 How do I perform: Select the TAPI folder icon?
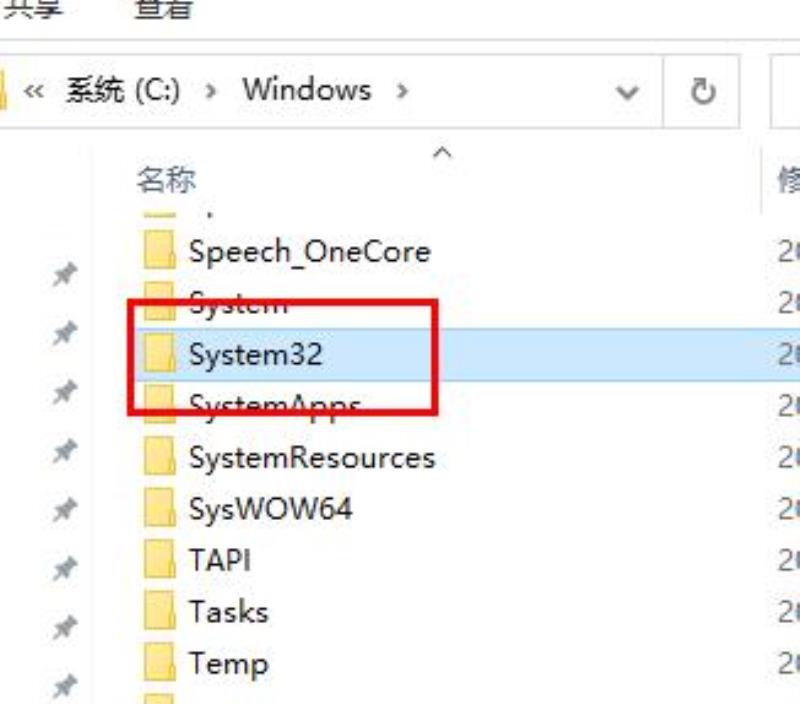[x=160, y=559]
